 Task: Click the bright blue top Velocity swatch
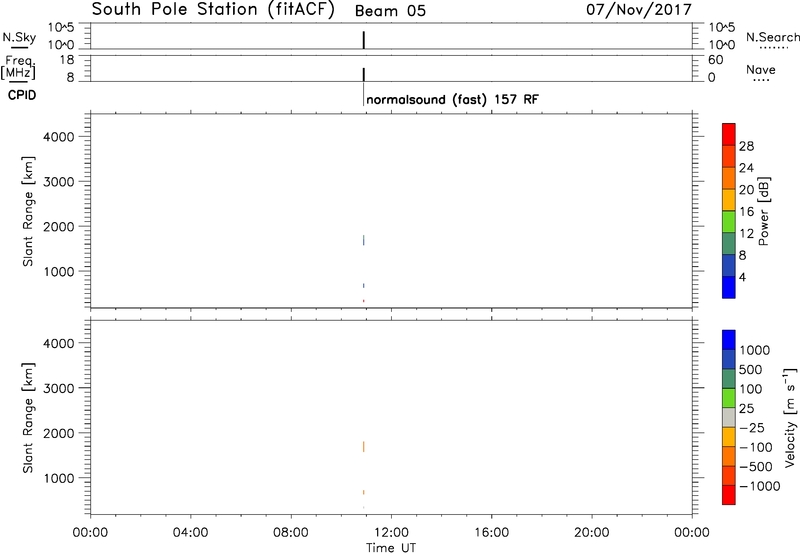pos(729,340)
